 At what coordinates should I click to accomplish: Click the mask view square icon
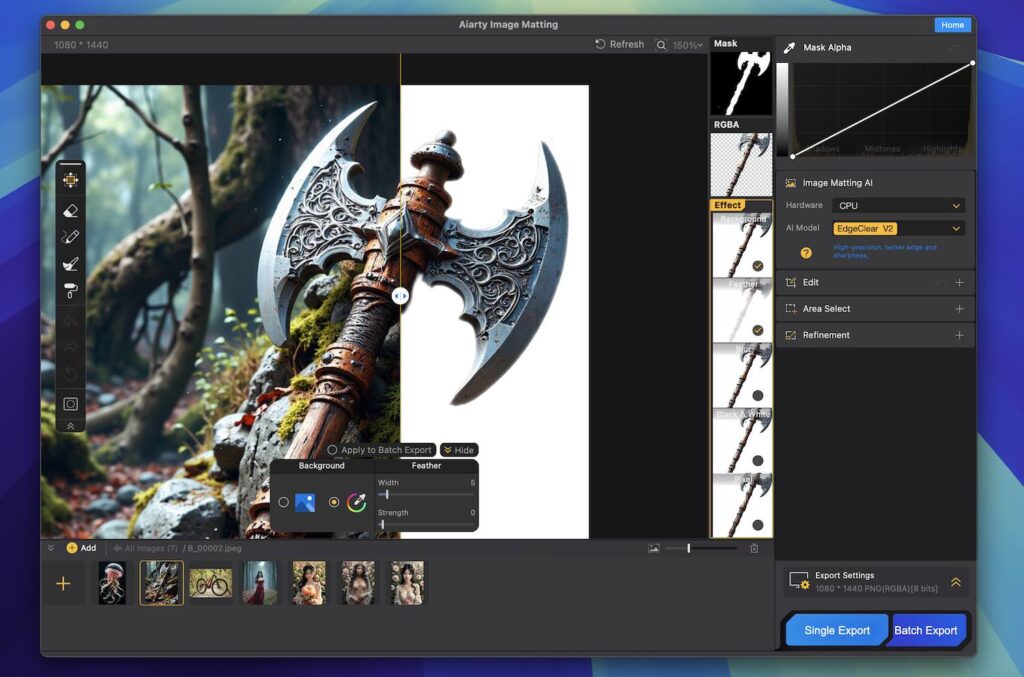[71, 403]
